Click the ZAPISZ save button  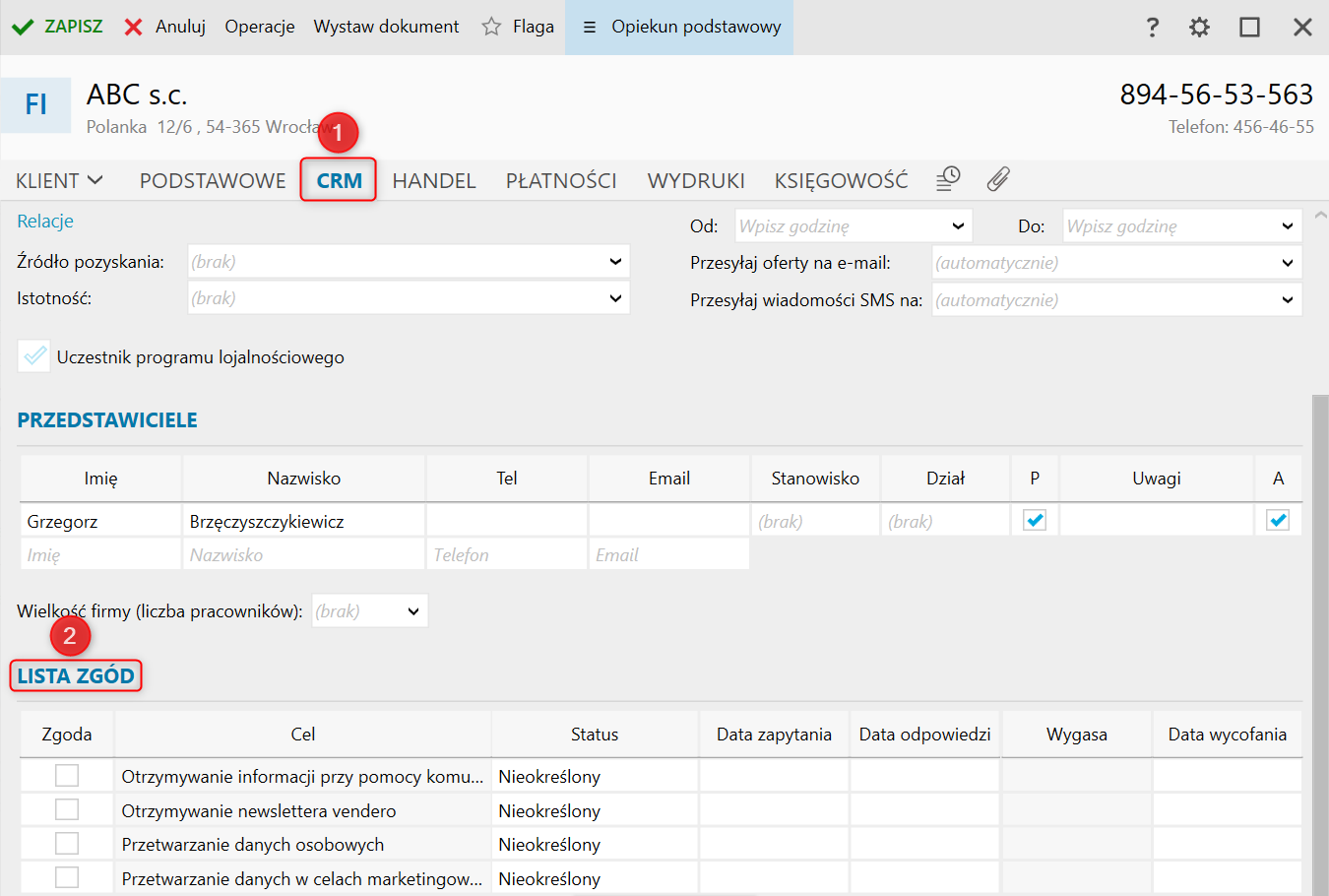tap(57, 27)
